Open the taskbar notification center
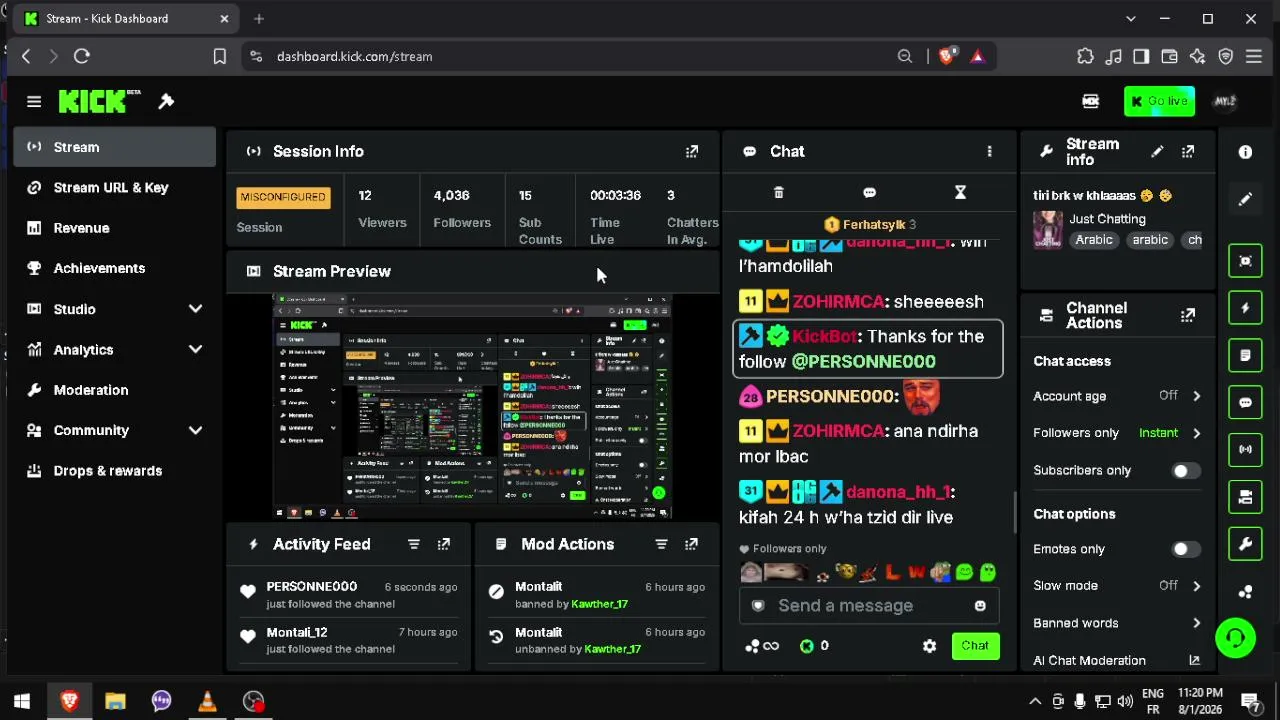The height and width of the screenshot is (720, 1280). (1250, 701)
